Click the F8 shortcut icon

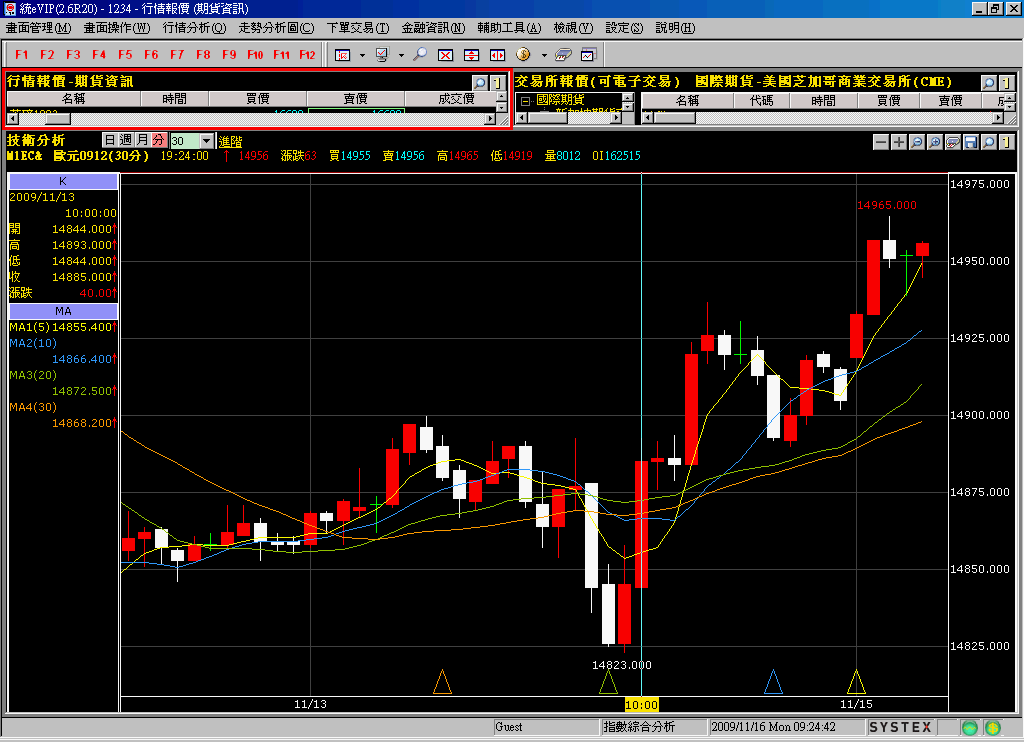click(x=203, y=55)
